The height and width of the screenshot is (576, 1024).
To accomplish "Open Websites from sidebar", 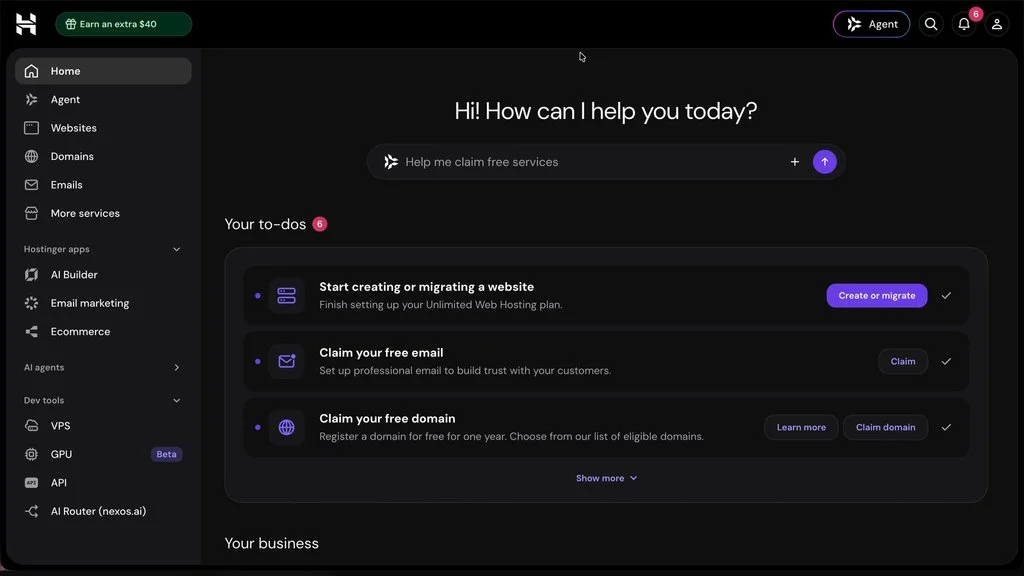I will [103, 128].
